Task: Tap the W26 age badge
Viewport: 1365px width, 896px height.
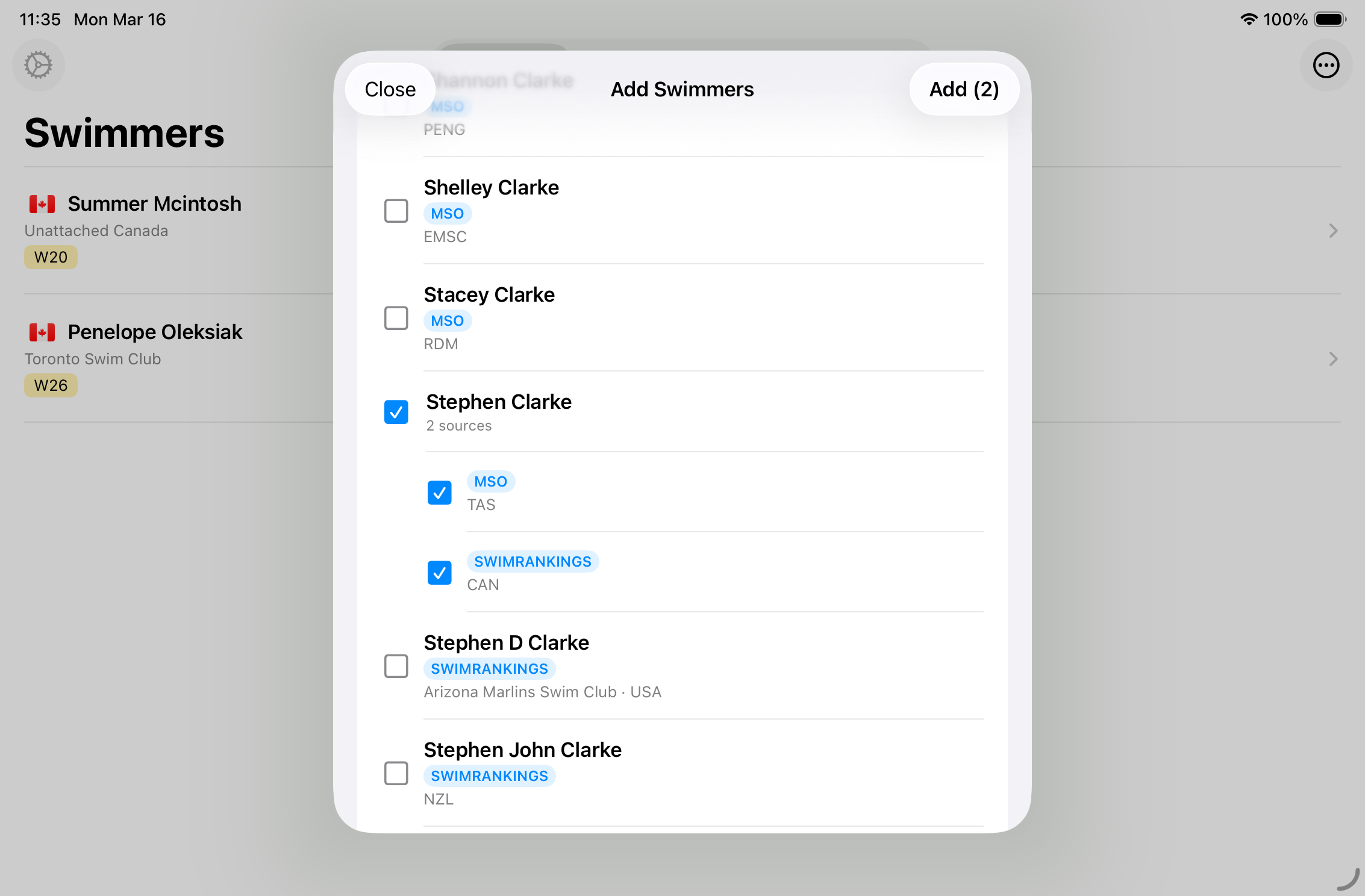Action: 51,385
